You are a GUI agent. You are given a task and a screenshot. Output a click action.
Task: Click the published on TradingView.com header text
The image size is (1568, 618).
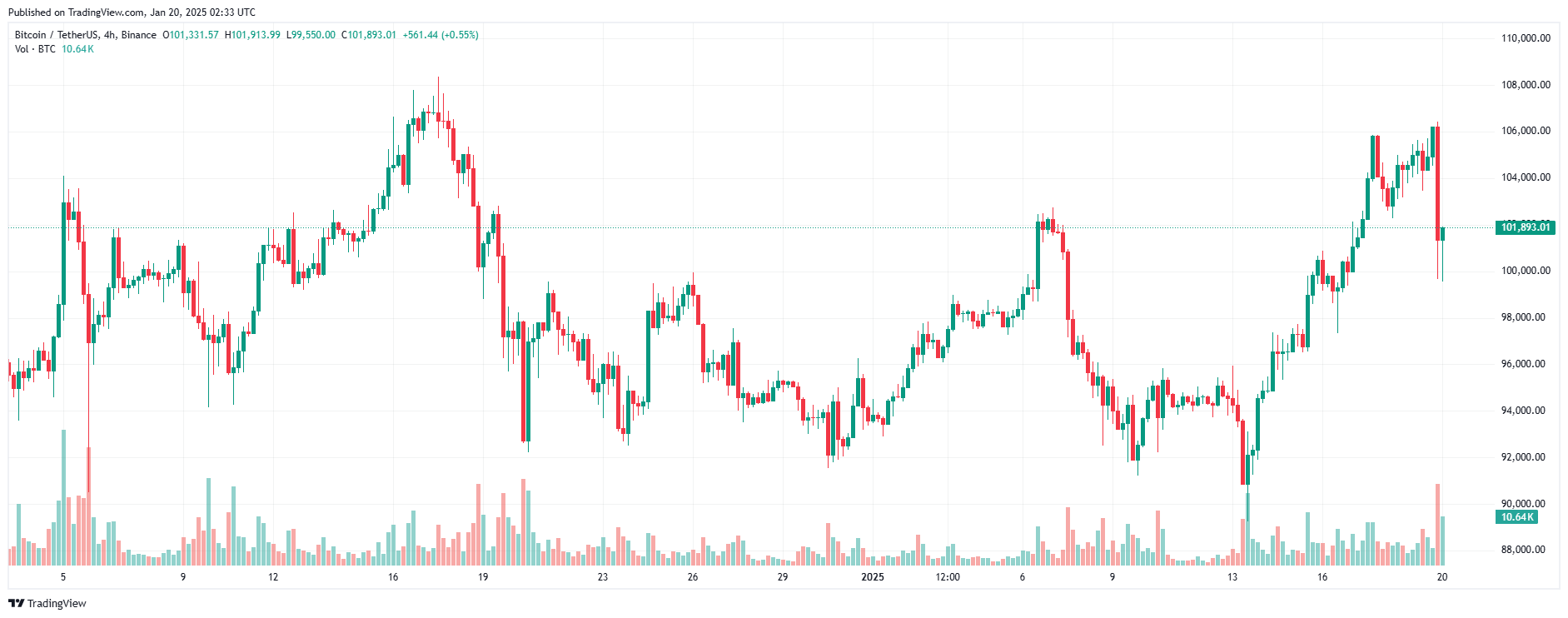click(132, 12)
